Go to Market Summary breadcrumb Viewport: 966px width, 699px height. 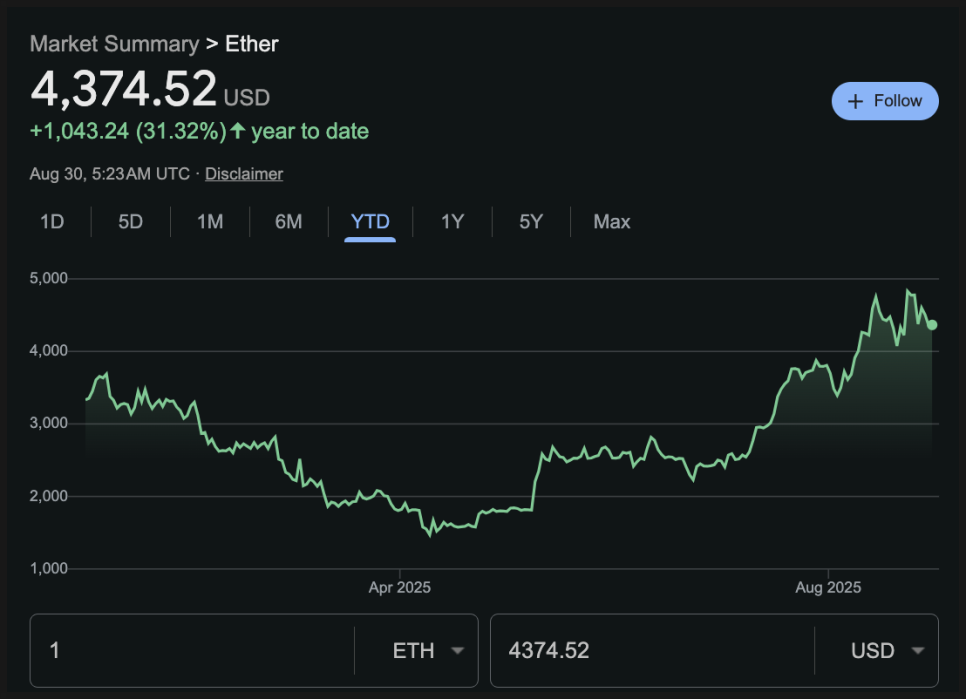click(115, 44)
